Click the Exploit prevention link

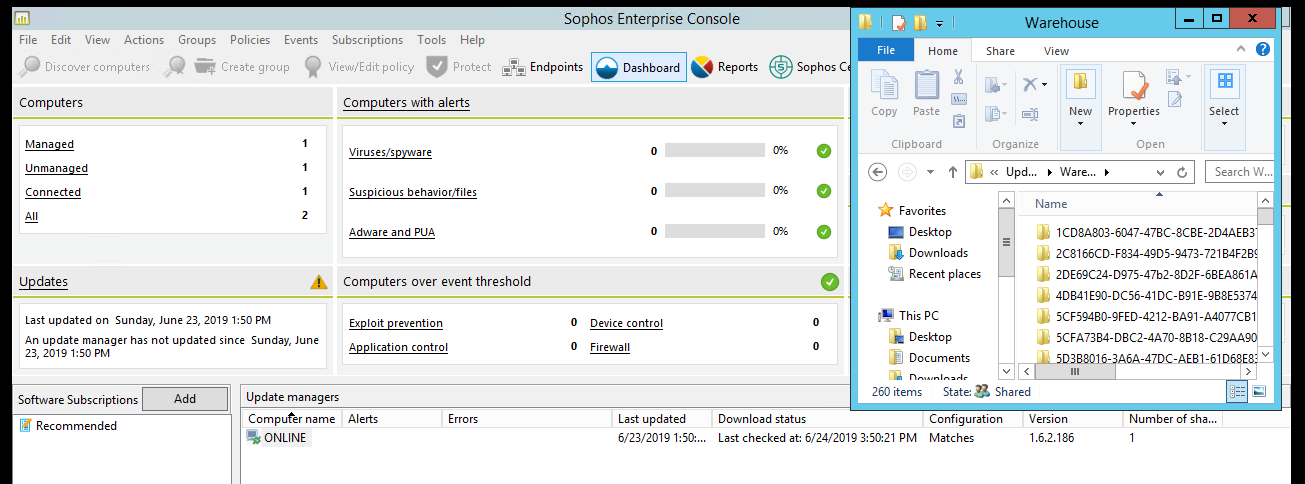pyautogui.click(x=396, y=323)
